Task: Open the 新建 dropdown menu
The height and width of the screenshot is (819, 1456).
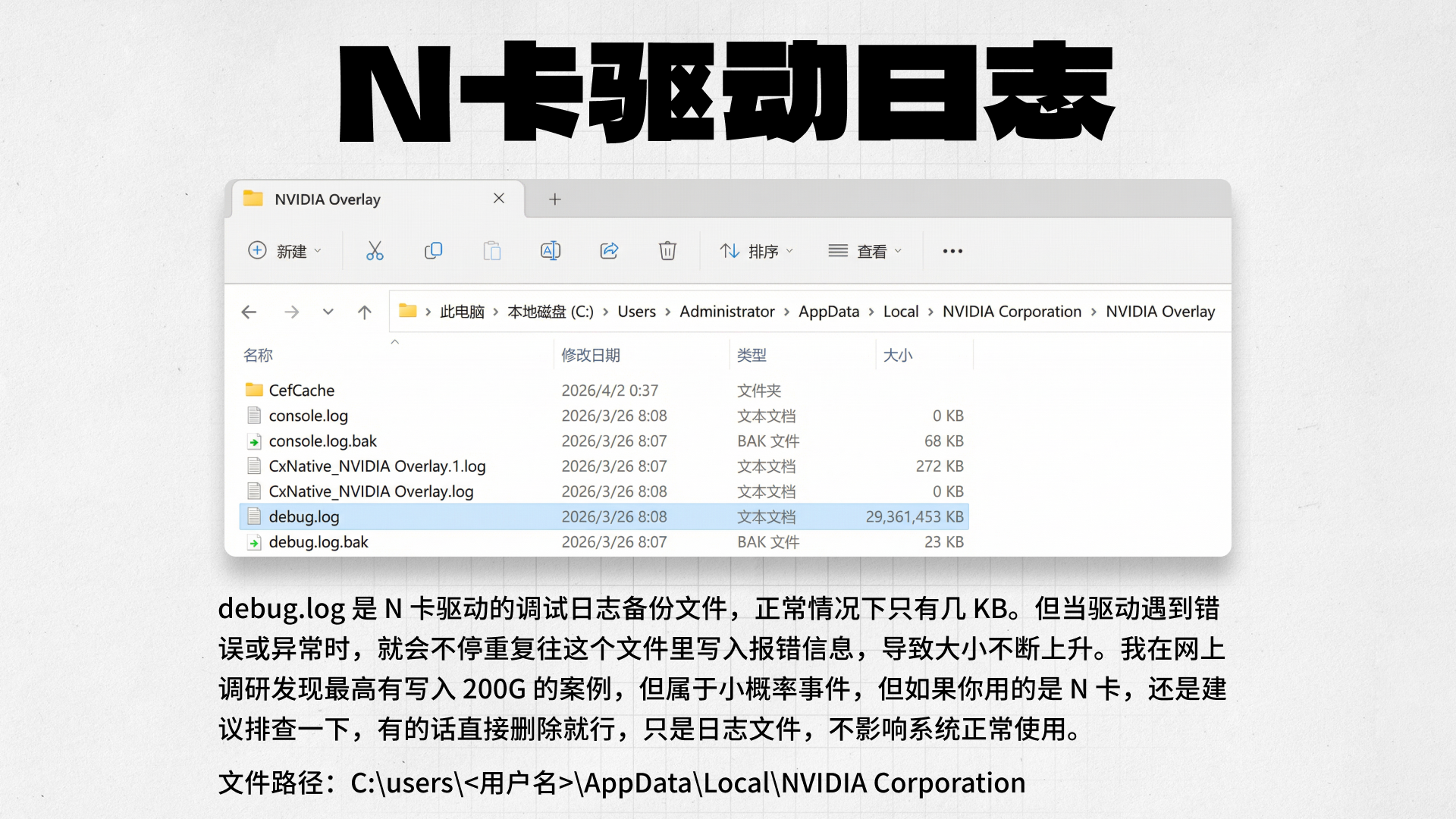Action: point(285,251)
